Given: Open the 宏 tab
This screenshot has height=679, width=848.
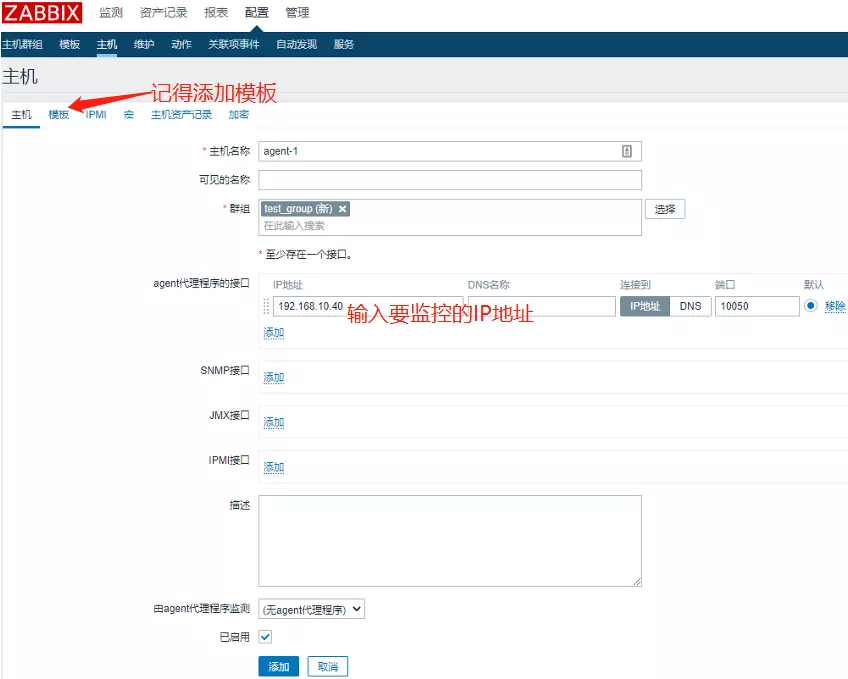Looking at the screenshot, I should coord(129,115).
